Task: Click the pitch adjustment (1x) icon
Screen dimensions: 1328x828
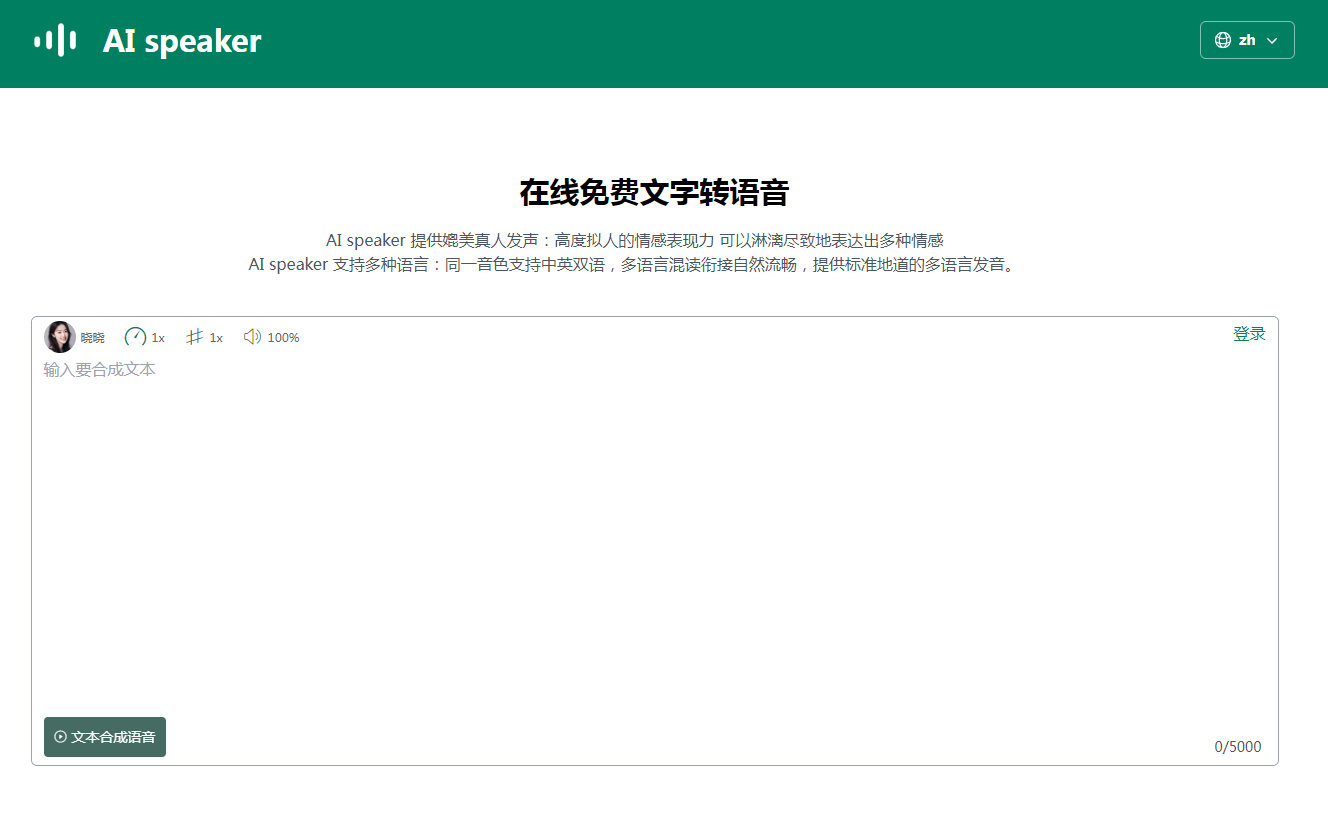Action: [196, 337]
